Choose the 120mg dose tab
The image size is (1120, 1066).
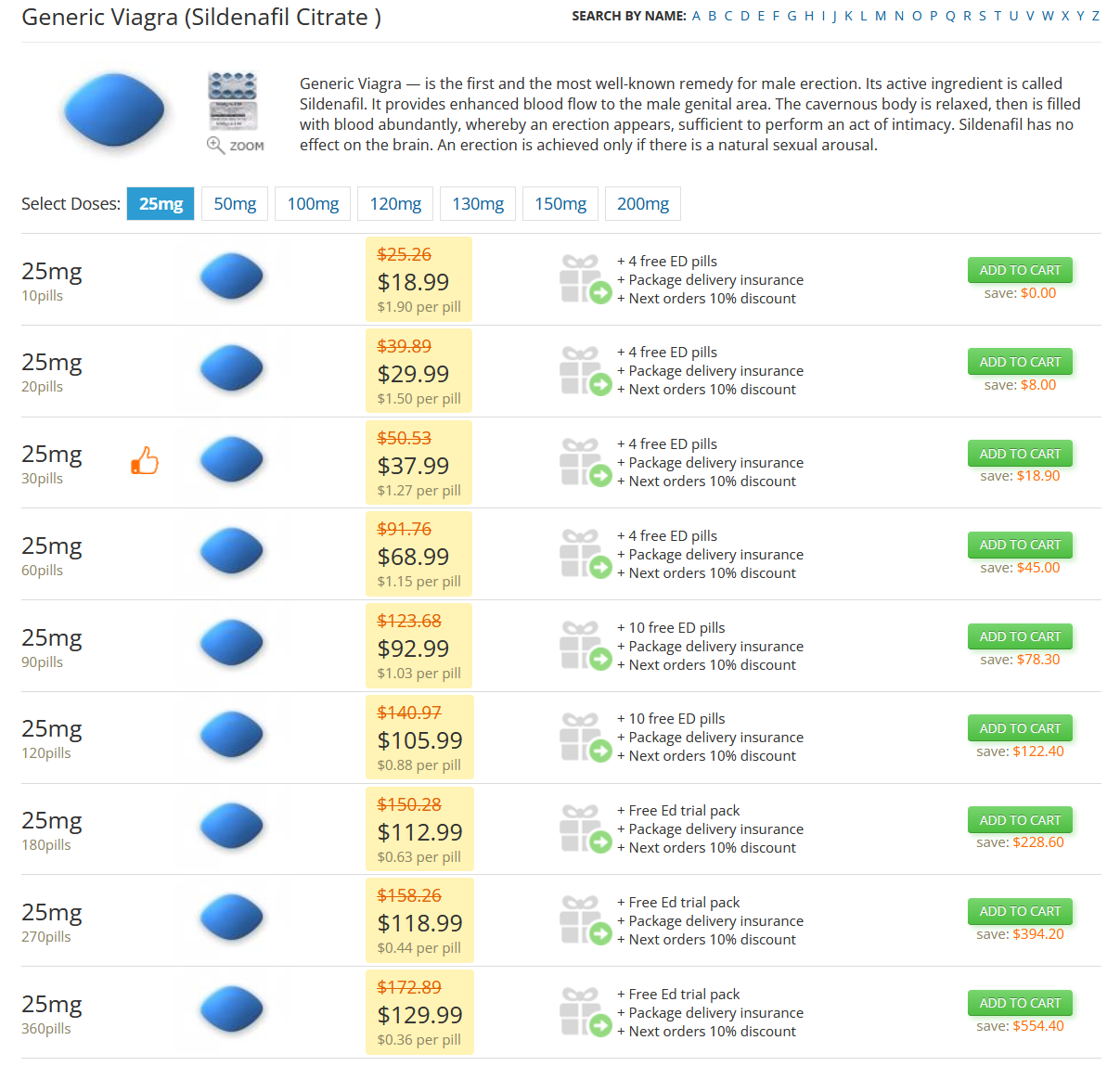click(395, 204)
